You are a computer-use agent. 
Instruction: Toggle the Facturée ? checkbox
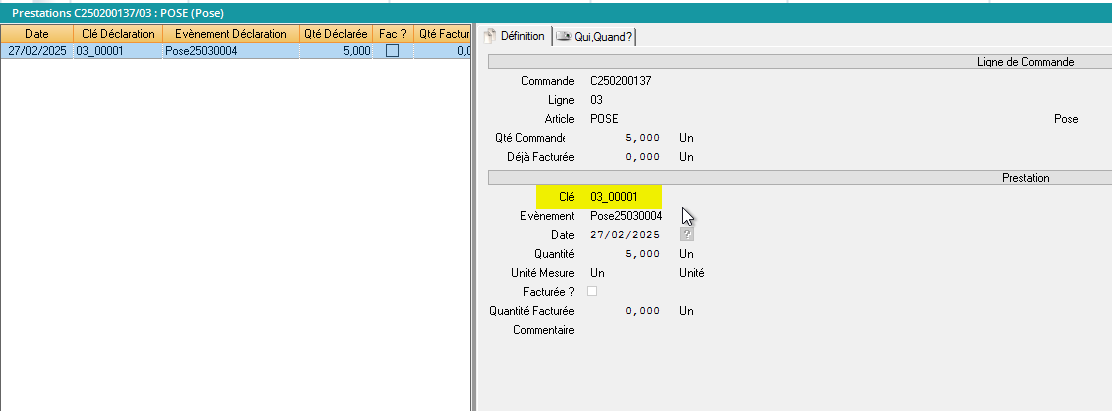tap(592, 291)
